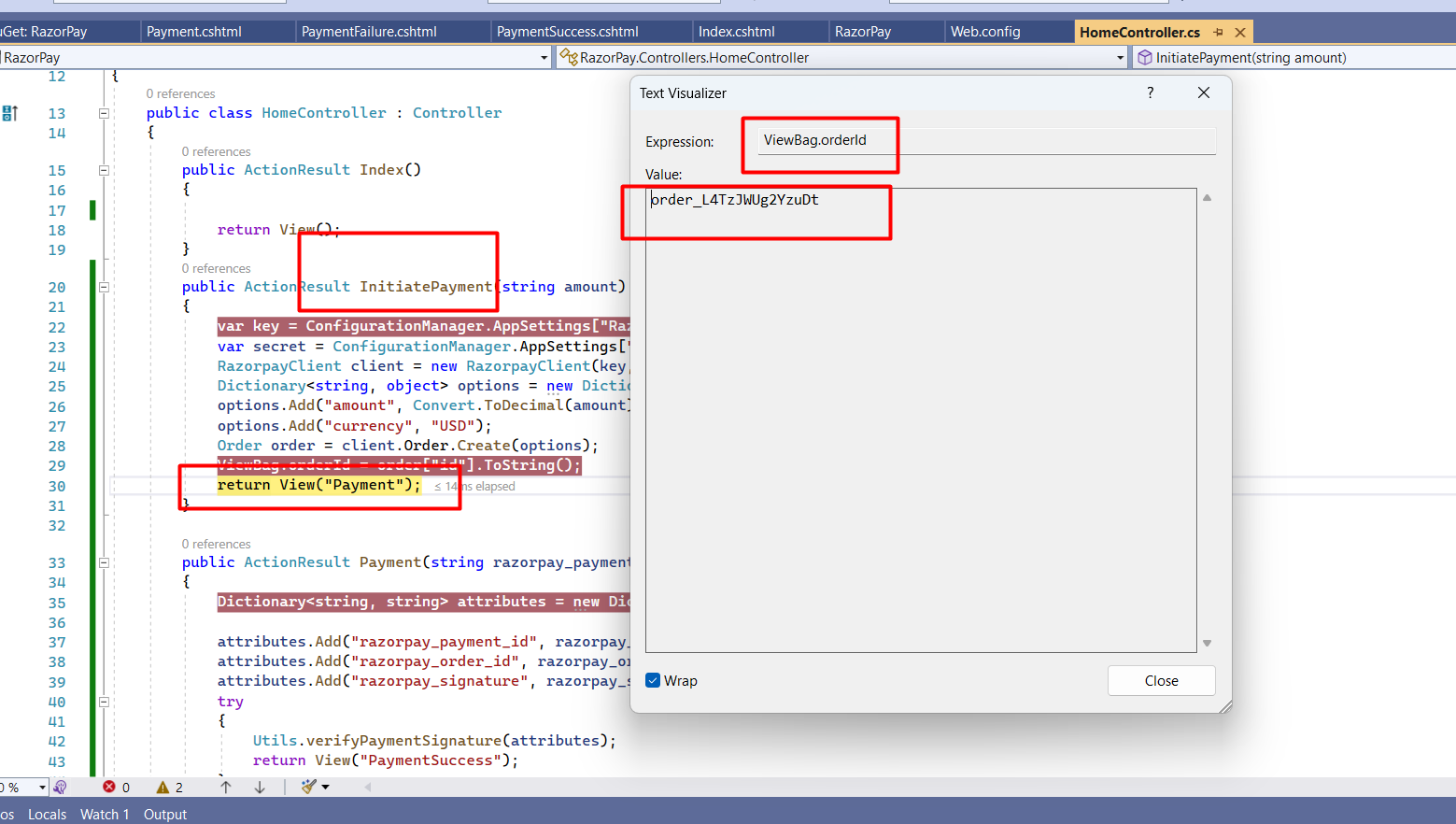Click '0 references' above Index method
The height and width of the screenshot is (824, 1456).
pyautogui.click(x=216, y=152)
